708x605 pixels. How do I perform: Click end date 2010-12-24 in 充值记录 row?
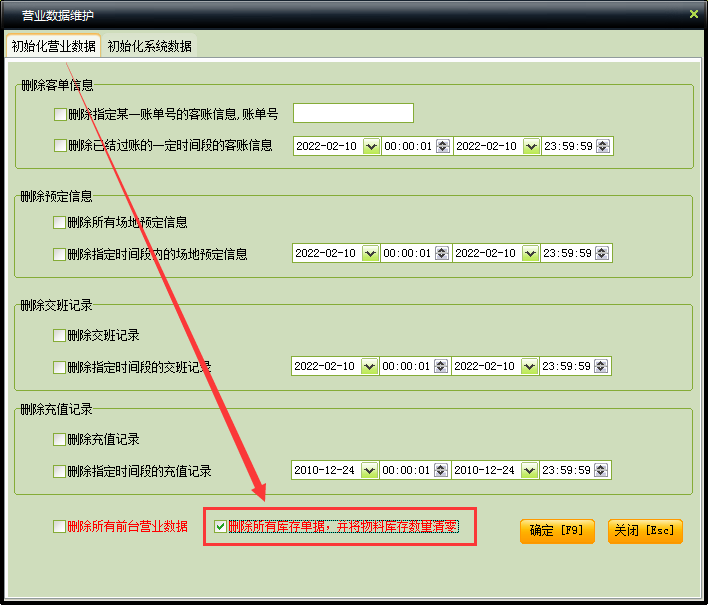coord(484,470)
